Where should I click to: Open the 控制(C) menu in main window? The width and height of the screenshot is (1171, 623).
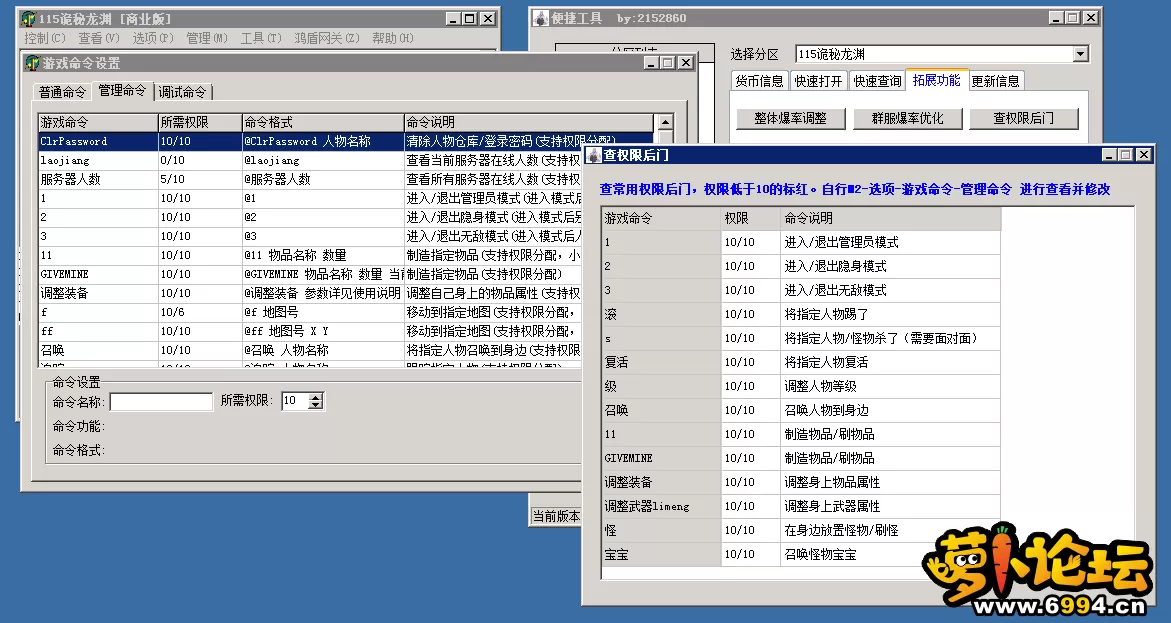click(x=44, y=38)
